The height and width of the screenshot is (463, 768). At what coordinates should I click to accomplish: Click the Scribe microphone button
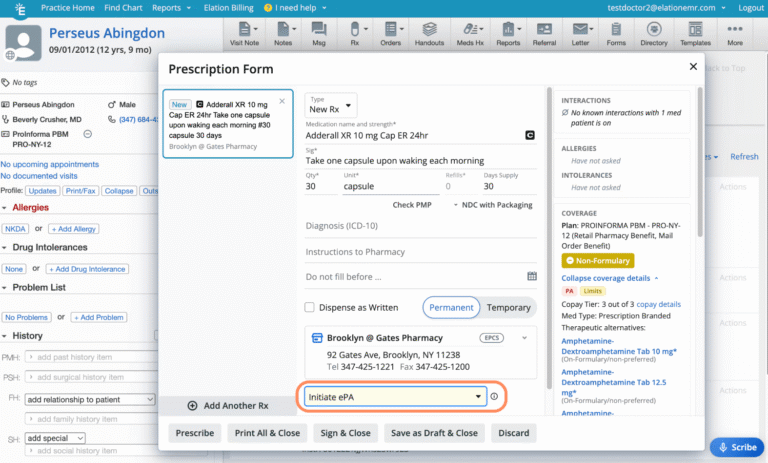coord(737,447)
